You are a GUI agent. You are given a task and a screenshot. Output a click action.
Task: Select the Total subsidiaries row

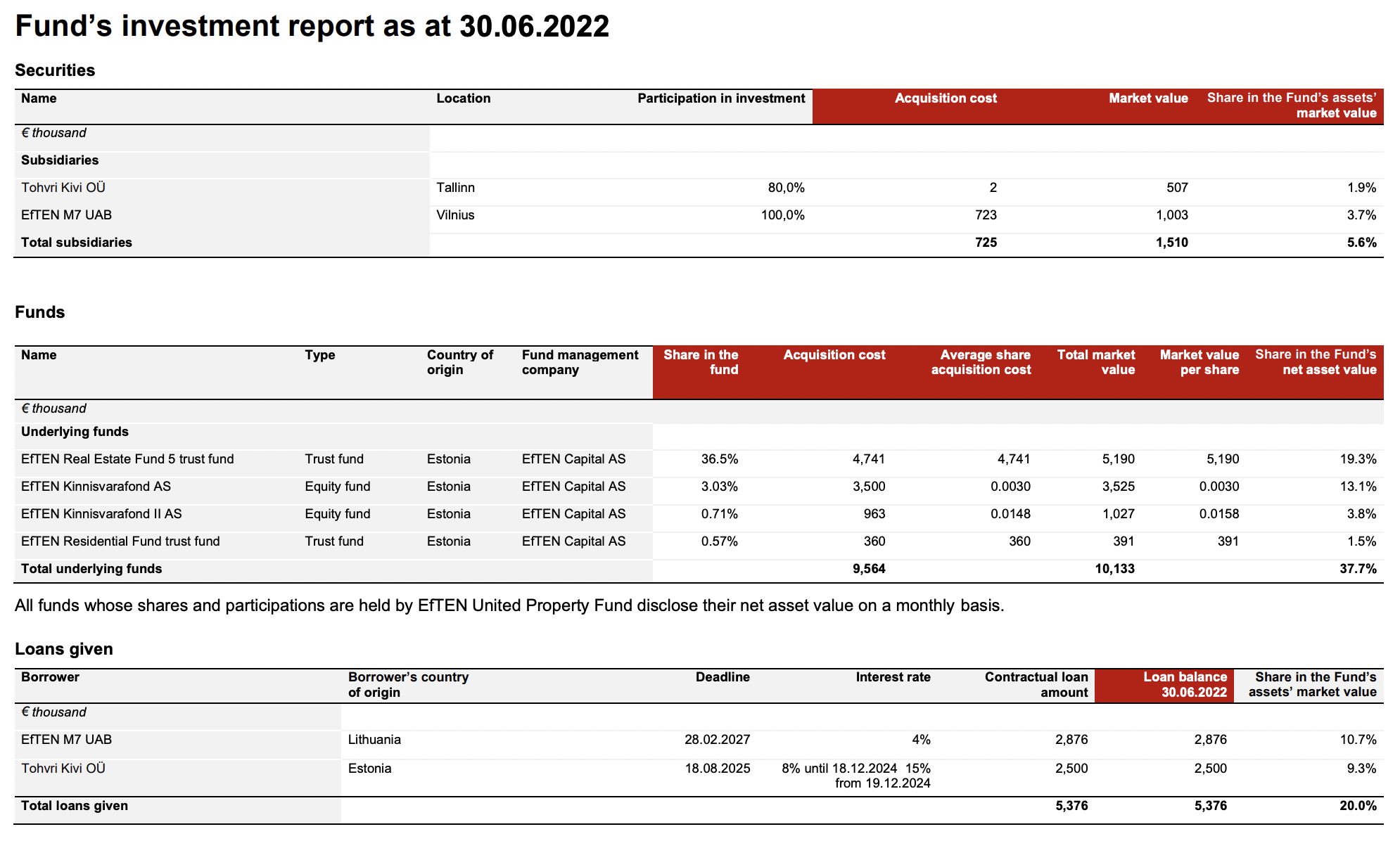(x=76, y=242)
